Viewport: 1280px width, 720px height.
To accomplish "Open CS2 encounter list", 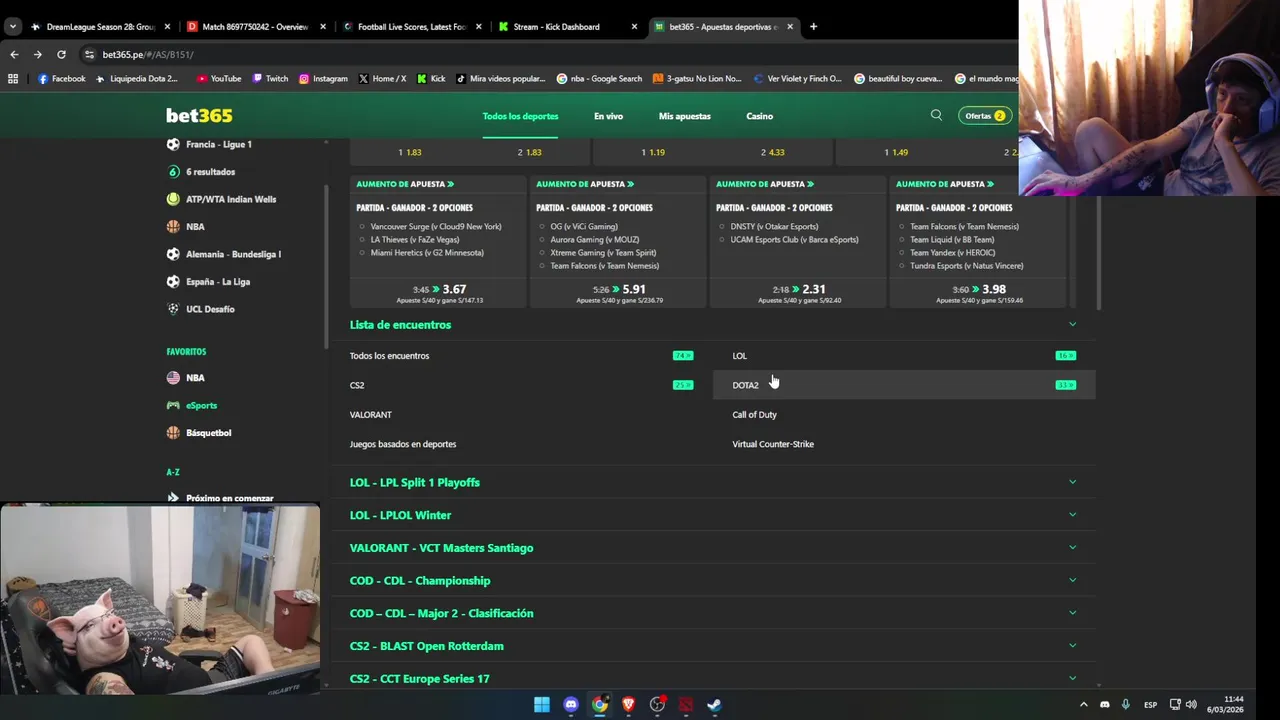I will point(521,385).
